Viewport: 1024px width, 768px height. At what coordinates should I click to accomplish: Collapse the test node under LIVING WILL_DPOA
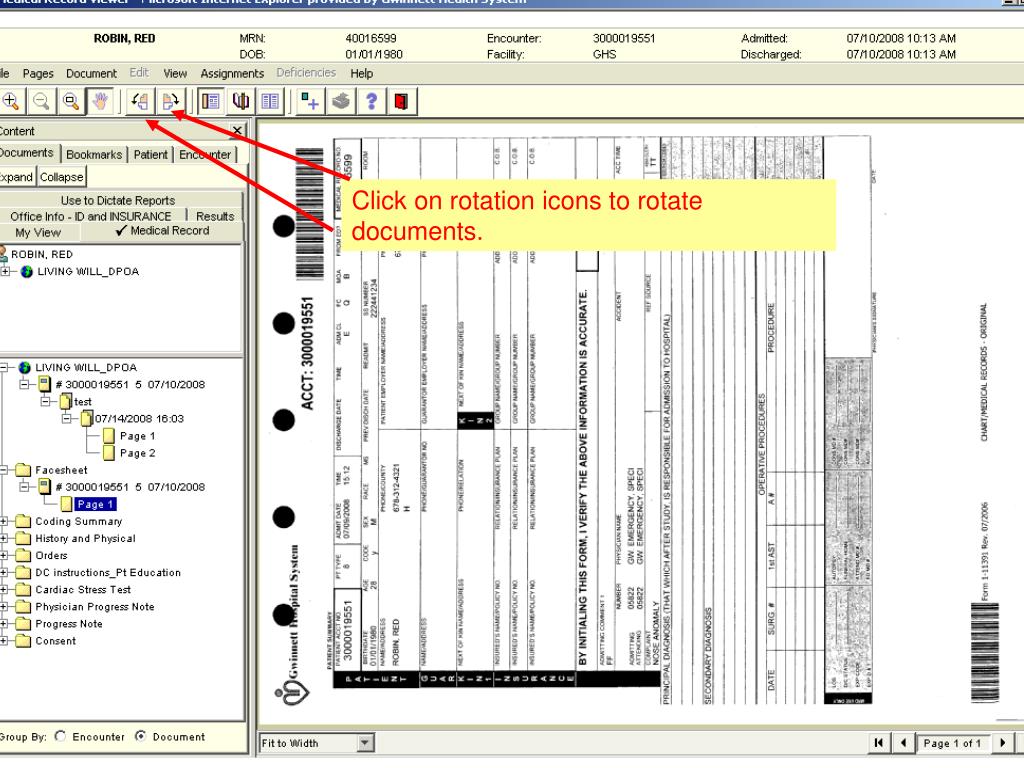click(46, 402)
